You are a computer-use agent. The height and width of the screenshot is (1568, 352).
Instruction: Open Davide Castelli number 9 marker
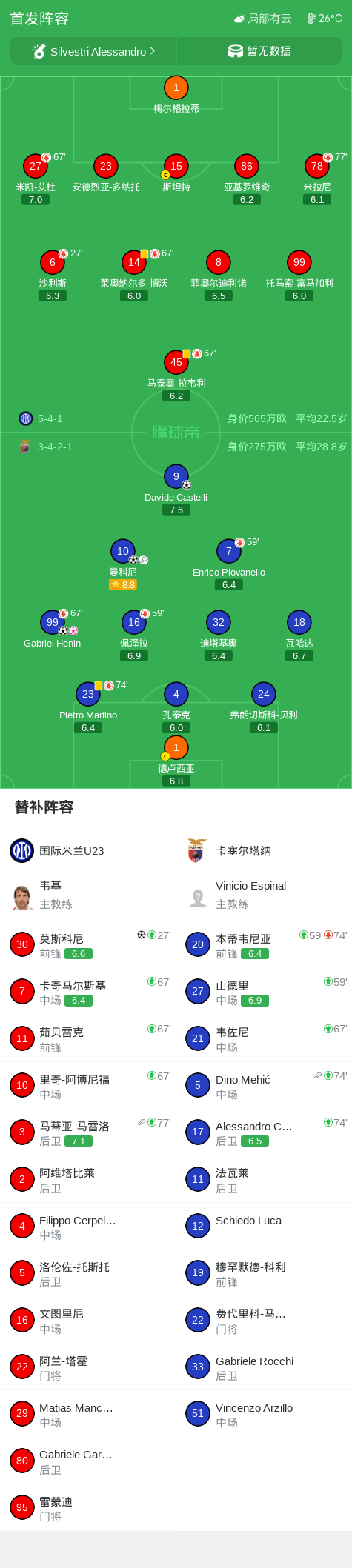point(176,476)
